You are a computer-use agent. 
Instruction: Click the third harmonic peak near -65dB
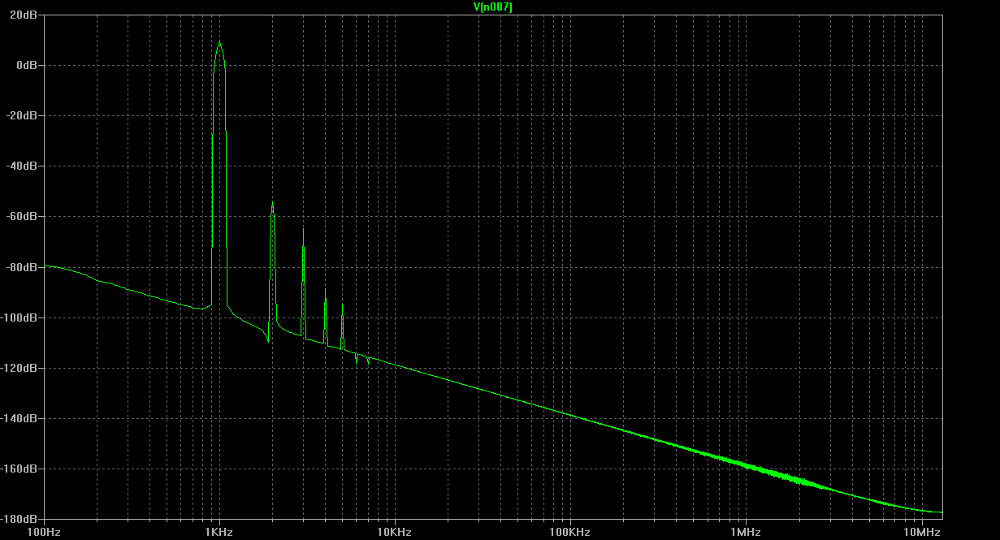304,228
